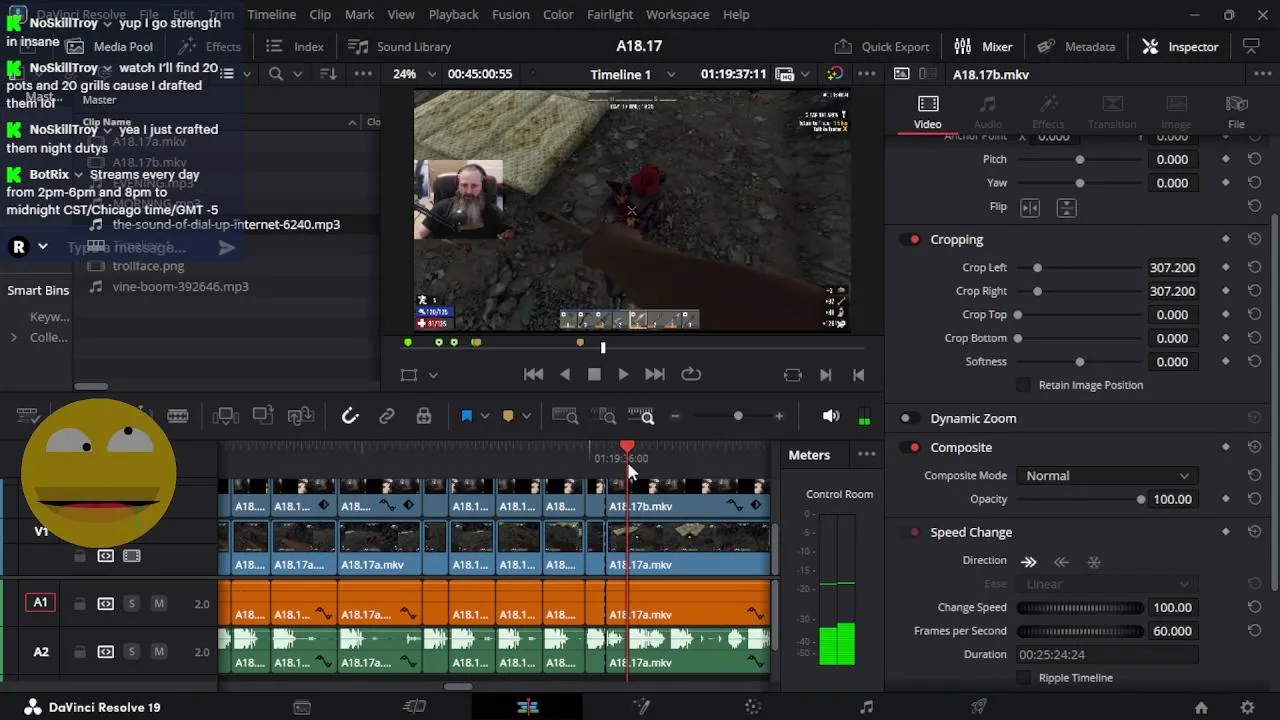
Task: Reset the Cropping section
Action: point(1254,239)
